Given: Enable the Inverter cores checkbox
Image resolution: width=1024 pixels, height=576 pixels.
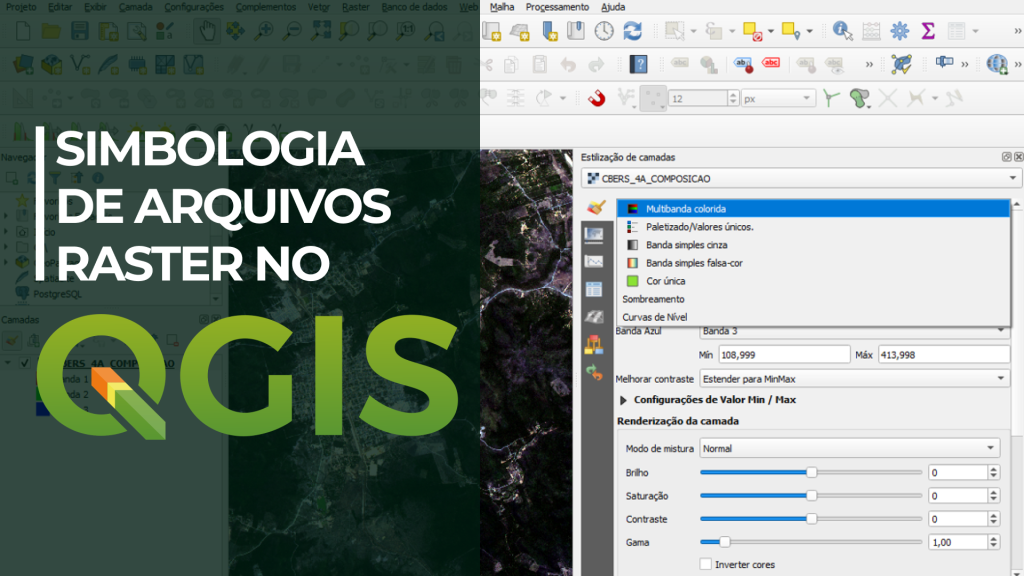Looking at the screenshot, I should (x=706, y=564).
